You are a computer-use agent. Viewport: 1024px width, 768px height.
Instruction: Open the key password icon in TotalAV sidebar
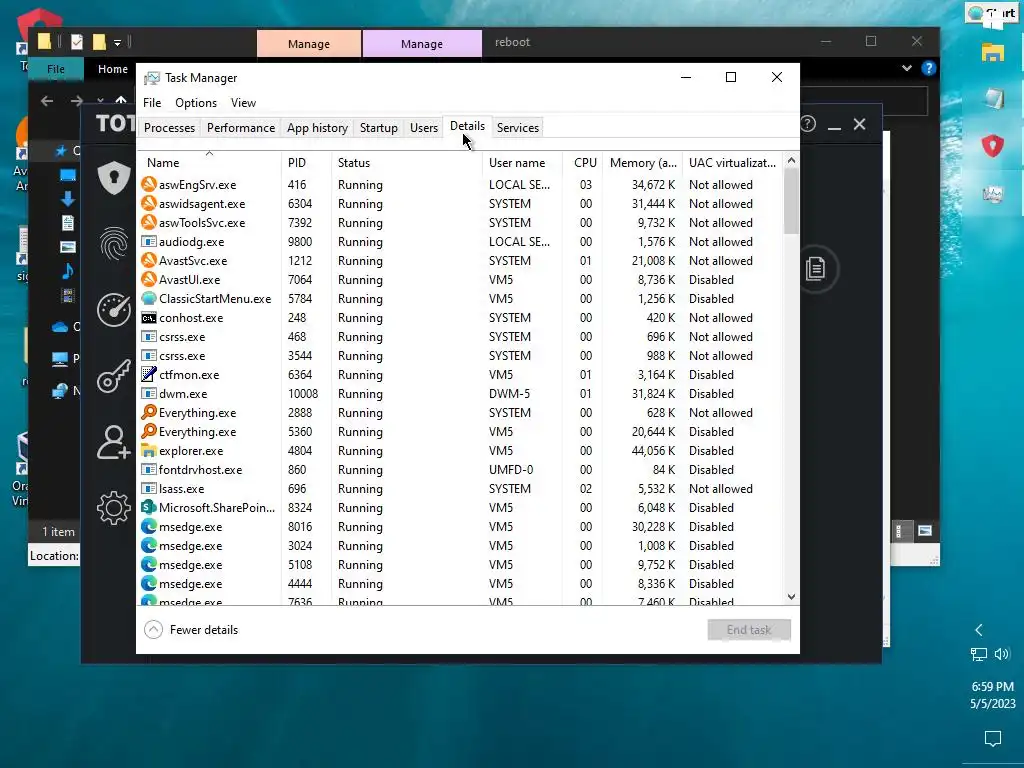[114, 376]
